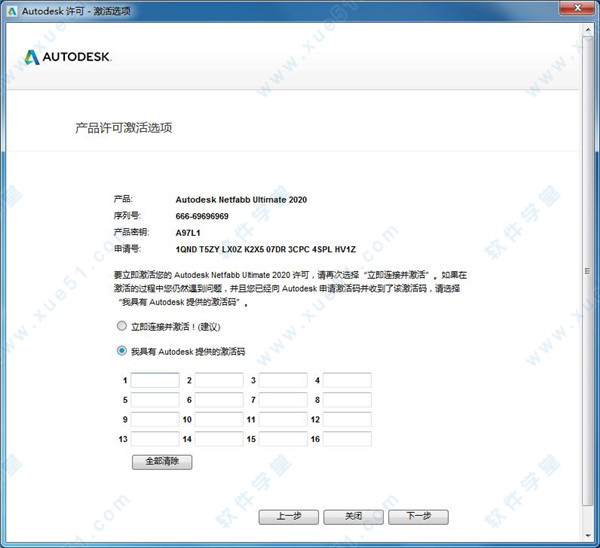Click activation code field 4

(347, 380)
